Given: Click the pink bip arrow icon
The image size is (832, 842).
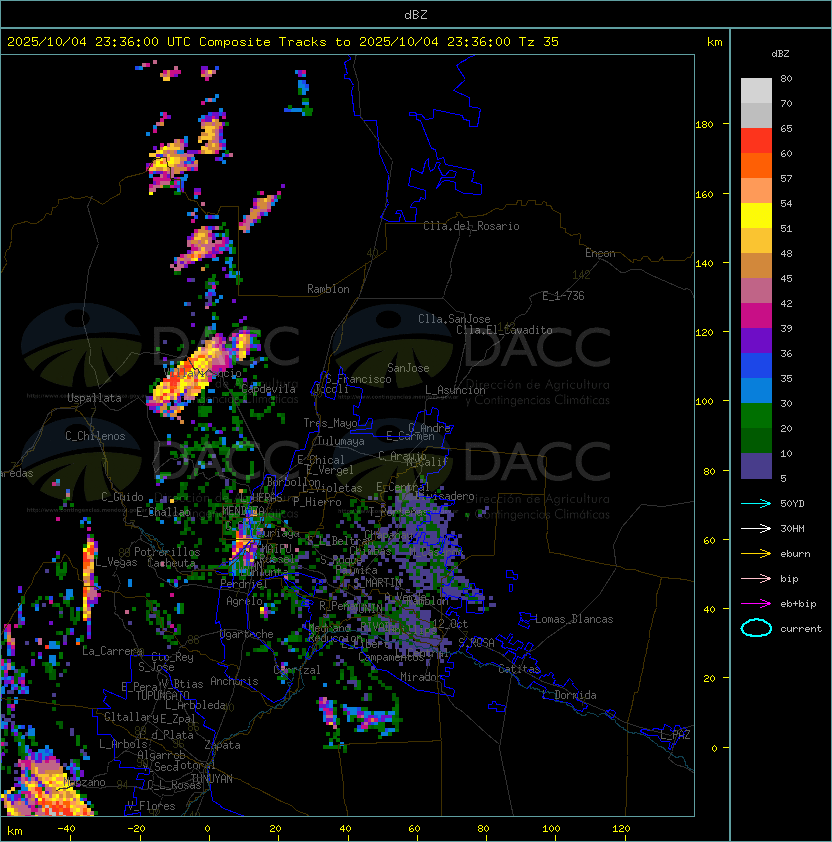Looking at the screenshot, I should tap(756, 579).
